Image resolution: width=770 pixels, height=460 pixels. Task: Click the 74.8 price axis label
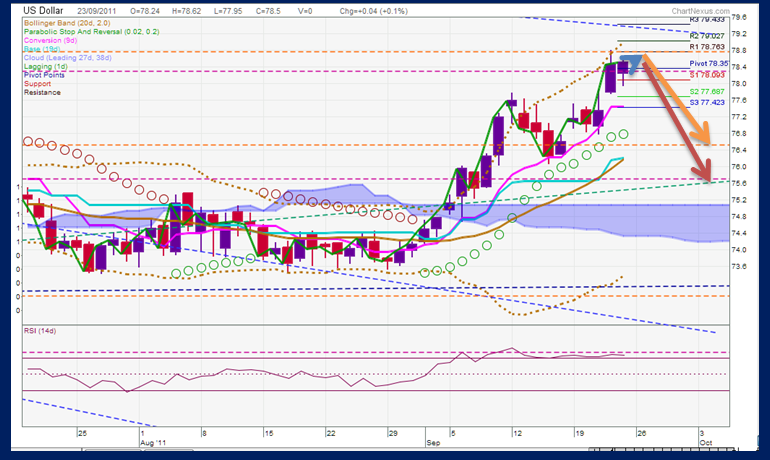pos(739,216)
